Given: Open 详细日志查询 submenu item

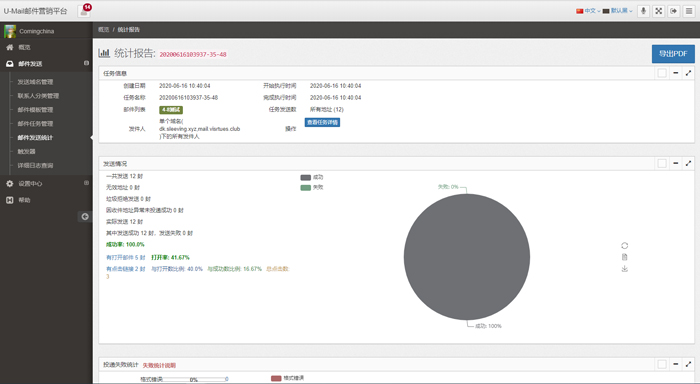Looking at the screenshot, I should point(35,165).
